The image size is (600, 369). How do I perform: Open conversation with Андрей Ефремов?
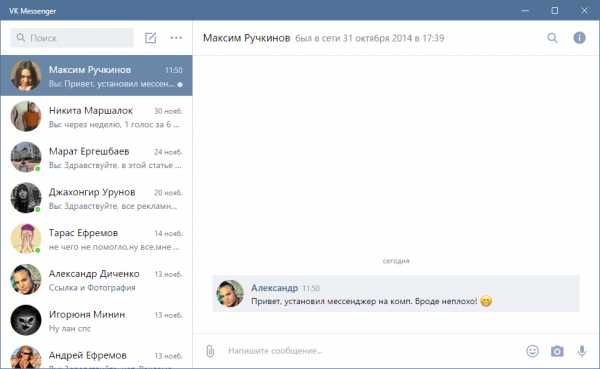click(x=96, y=355)
